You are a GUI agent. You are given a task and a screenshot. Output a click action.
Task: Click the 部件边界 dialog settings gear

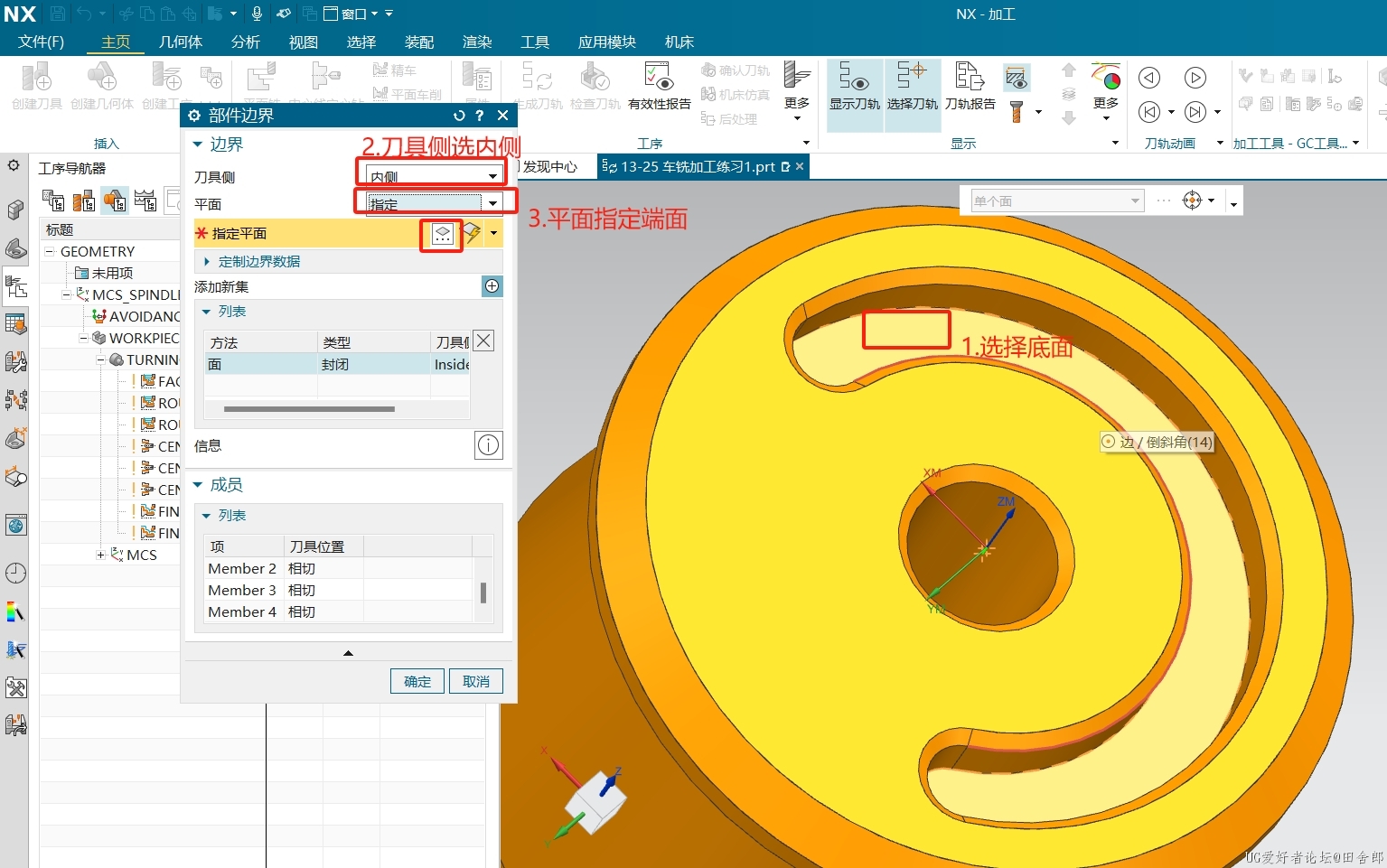pyautogui.click(x=193, y=116)
